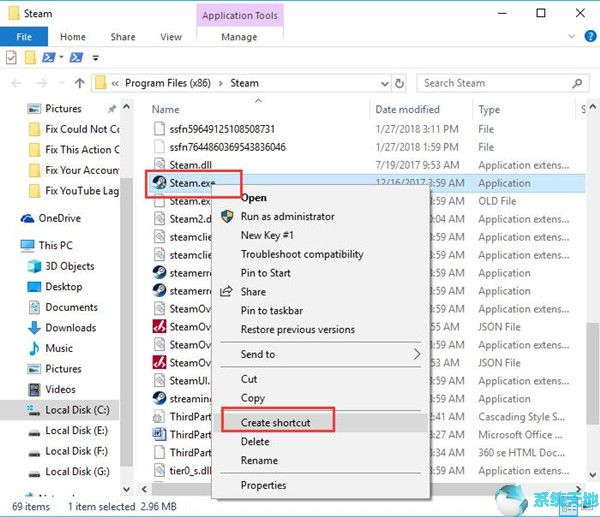This screenshot has width=600, height=517.
Task: Select the Steam.exe application icon
Action: [x=159, y=183]
